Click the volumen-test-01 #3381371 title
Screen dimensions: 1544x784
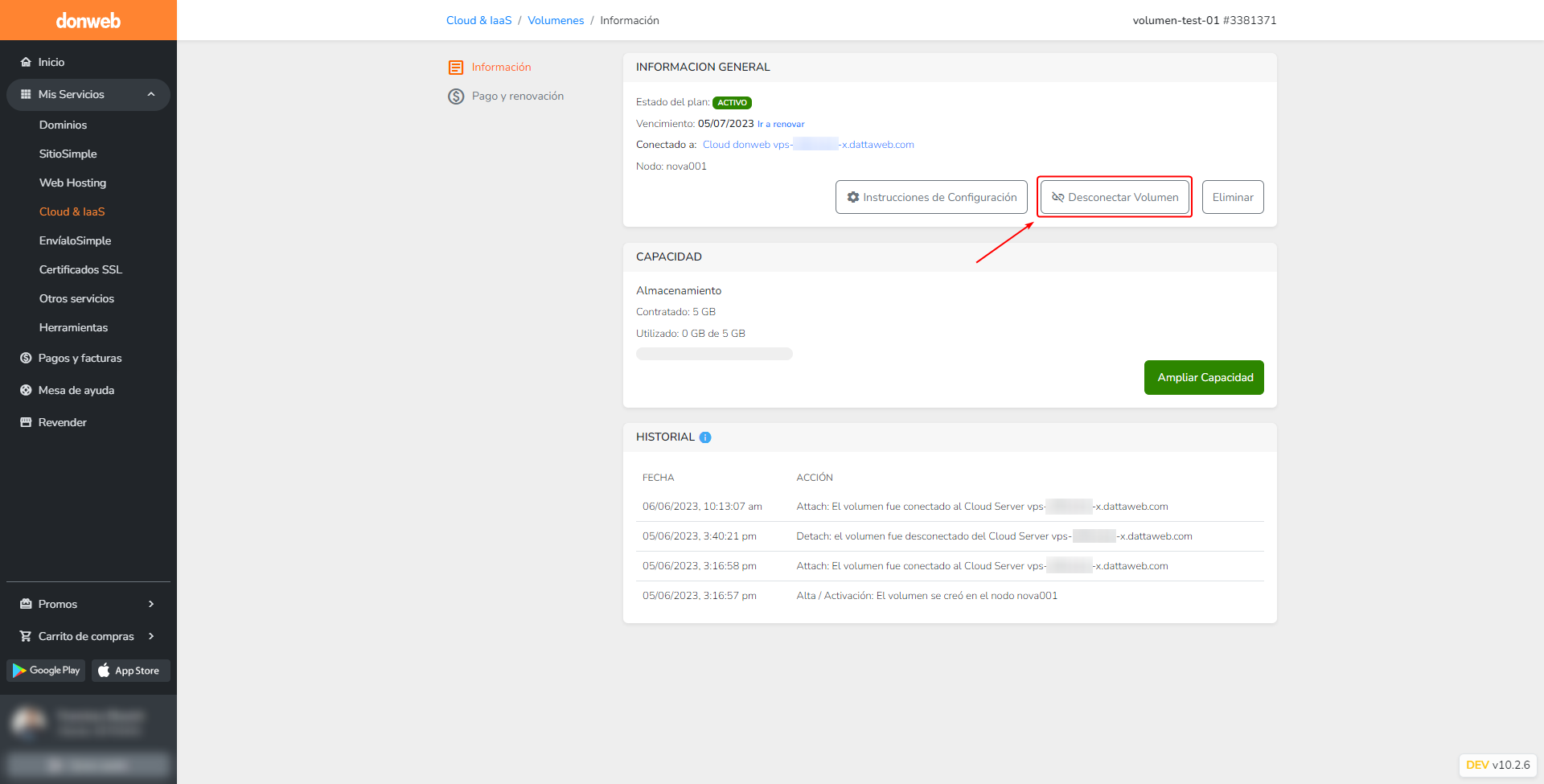pos(1205,20)
